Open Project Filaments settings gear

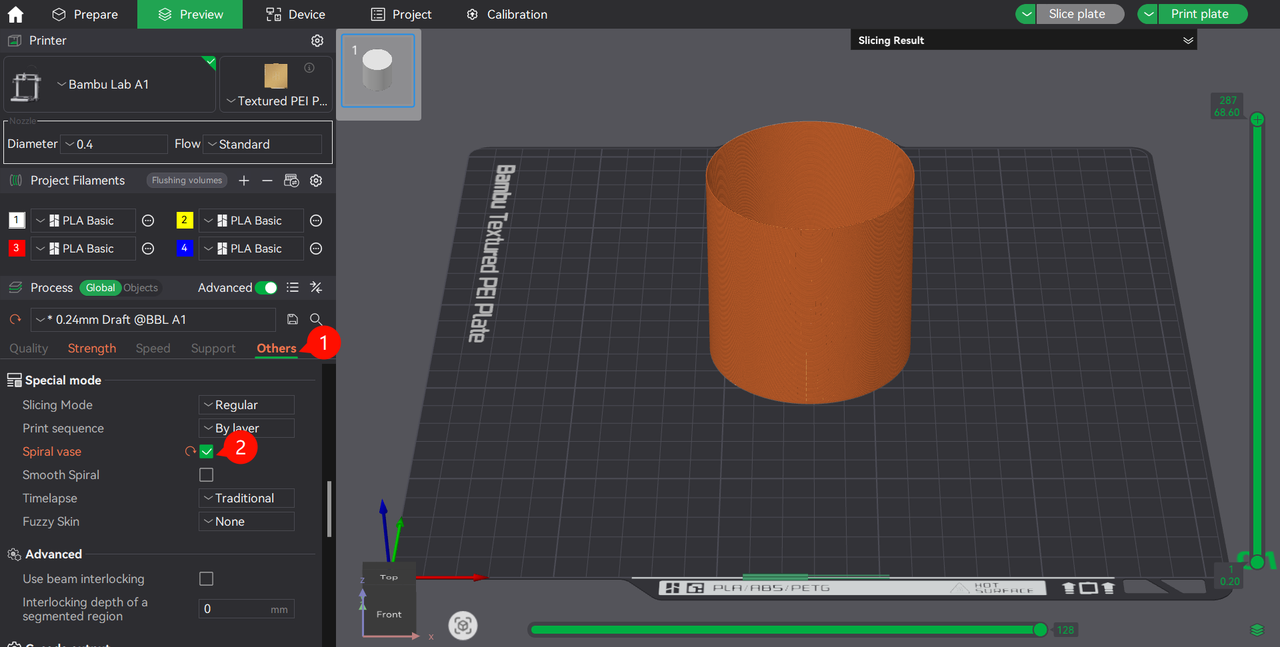316,181
